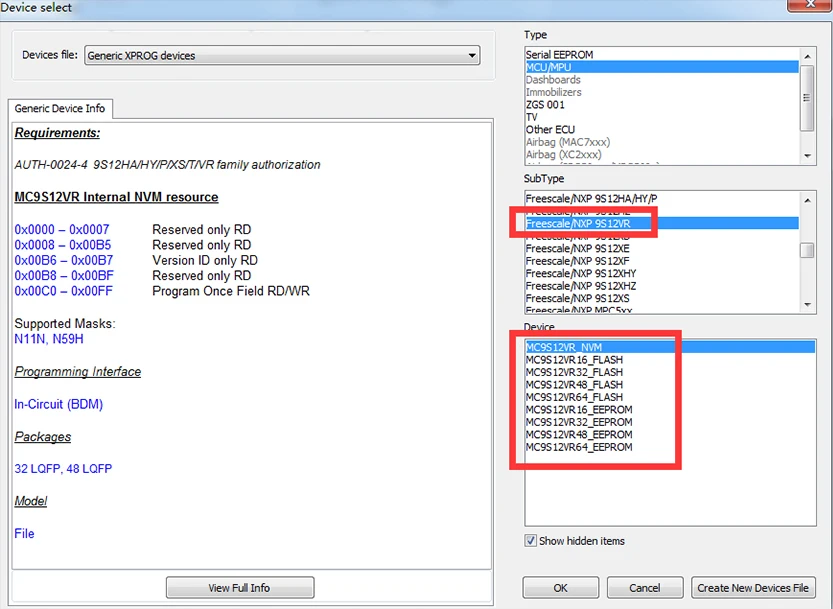Close the Device select dialog
The width and height of the screenshot is (833, 609).
point(809,5)
